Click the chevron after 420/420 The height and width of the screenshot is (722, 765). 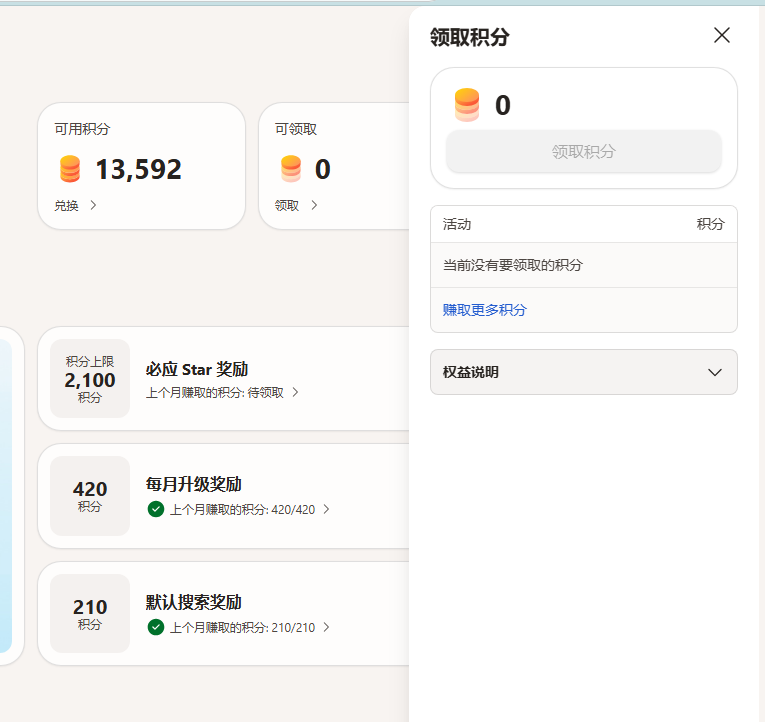[326, 509]
